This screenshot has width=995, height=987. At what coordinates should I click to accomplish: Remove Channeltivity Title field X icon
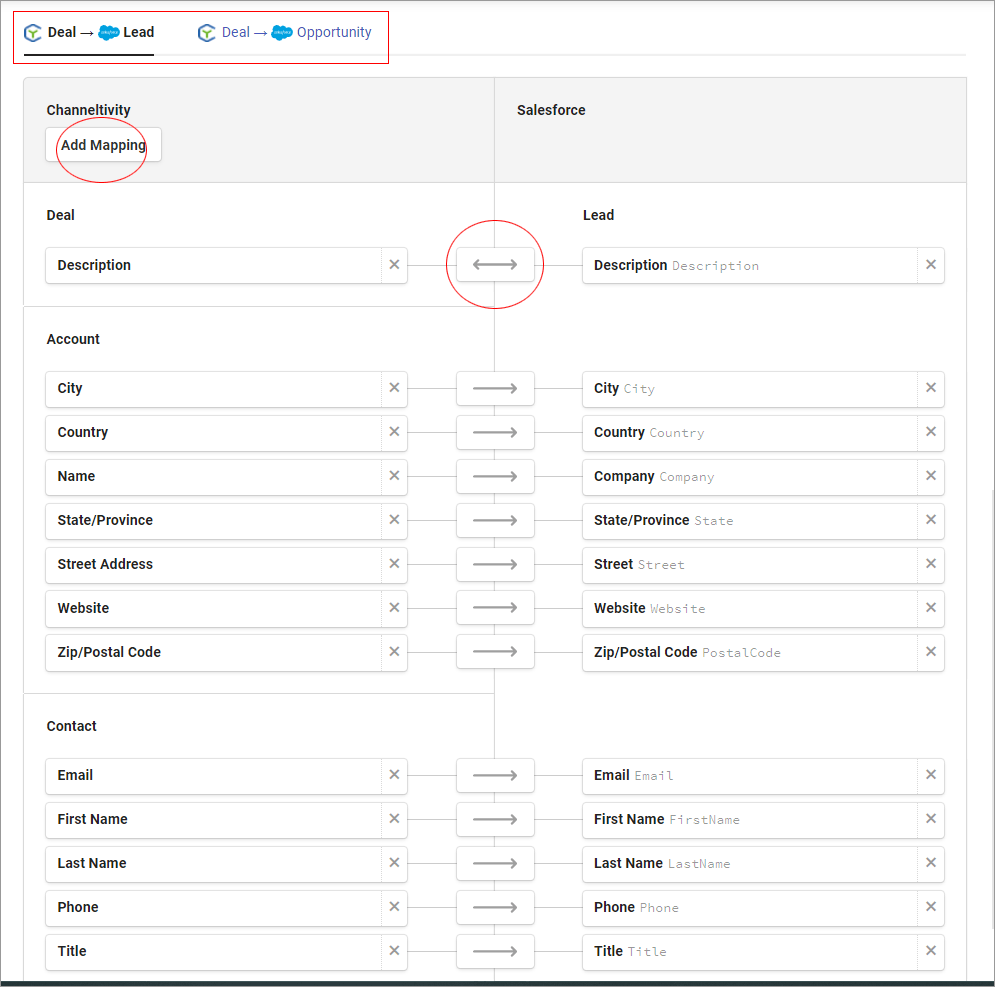click(x=394, y=950)
